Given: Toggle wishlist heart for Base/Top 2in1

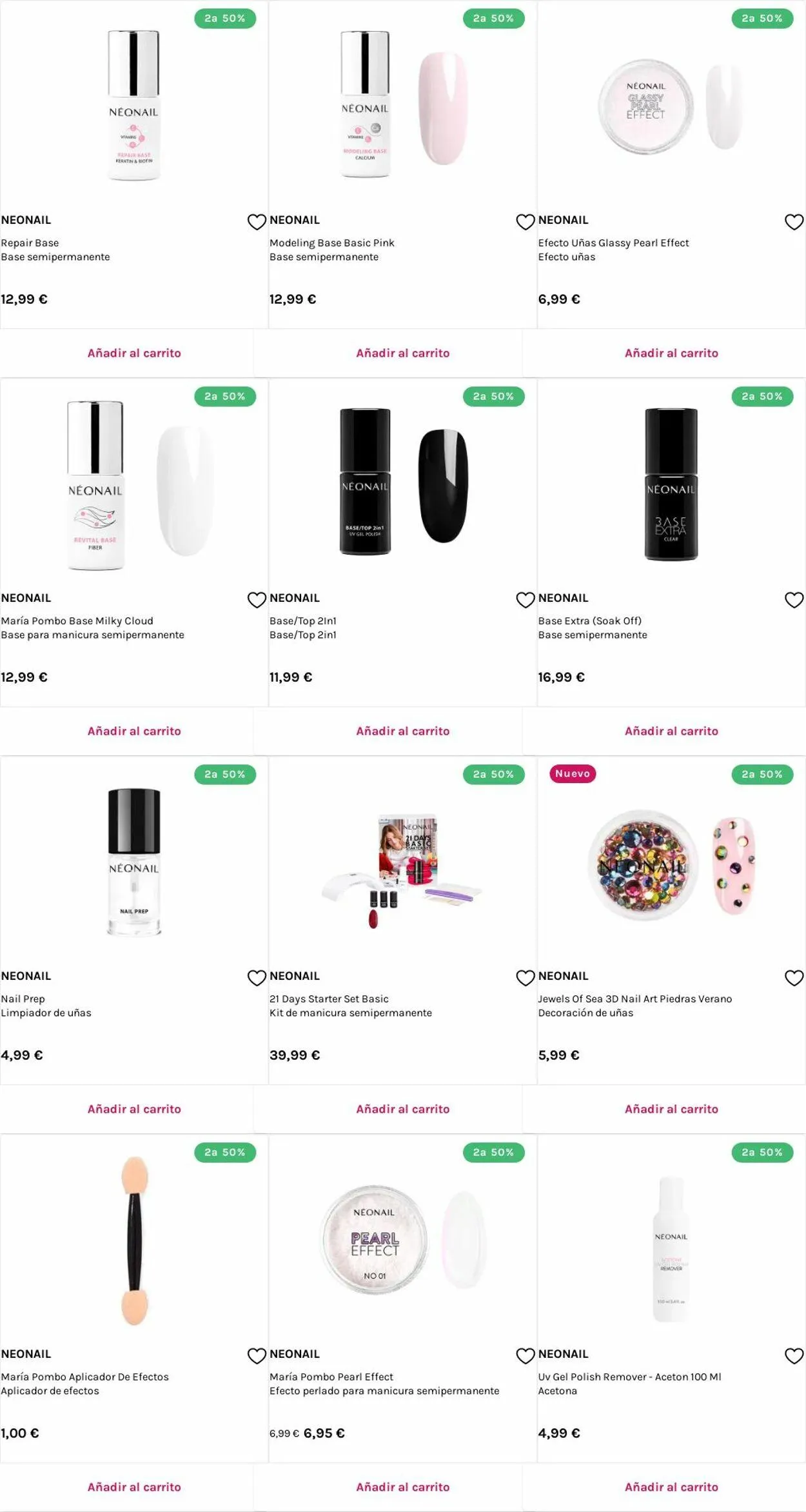Looking at the screenshot, I should pyautogui.click(x=526, y=600).
